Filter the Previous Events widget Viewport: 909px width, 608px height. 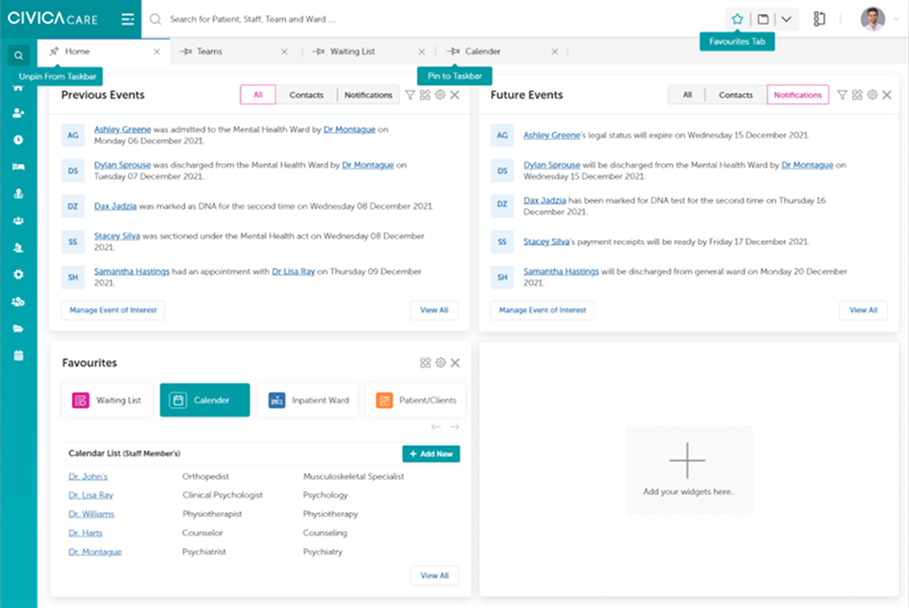coord(410,95)
